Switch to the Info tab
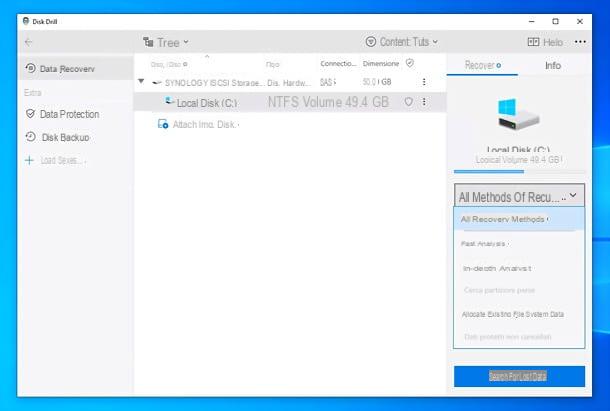The height and width of the screenshot is (411, 610). pyautogui.click(x=553, y=65)
